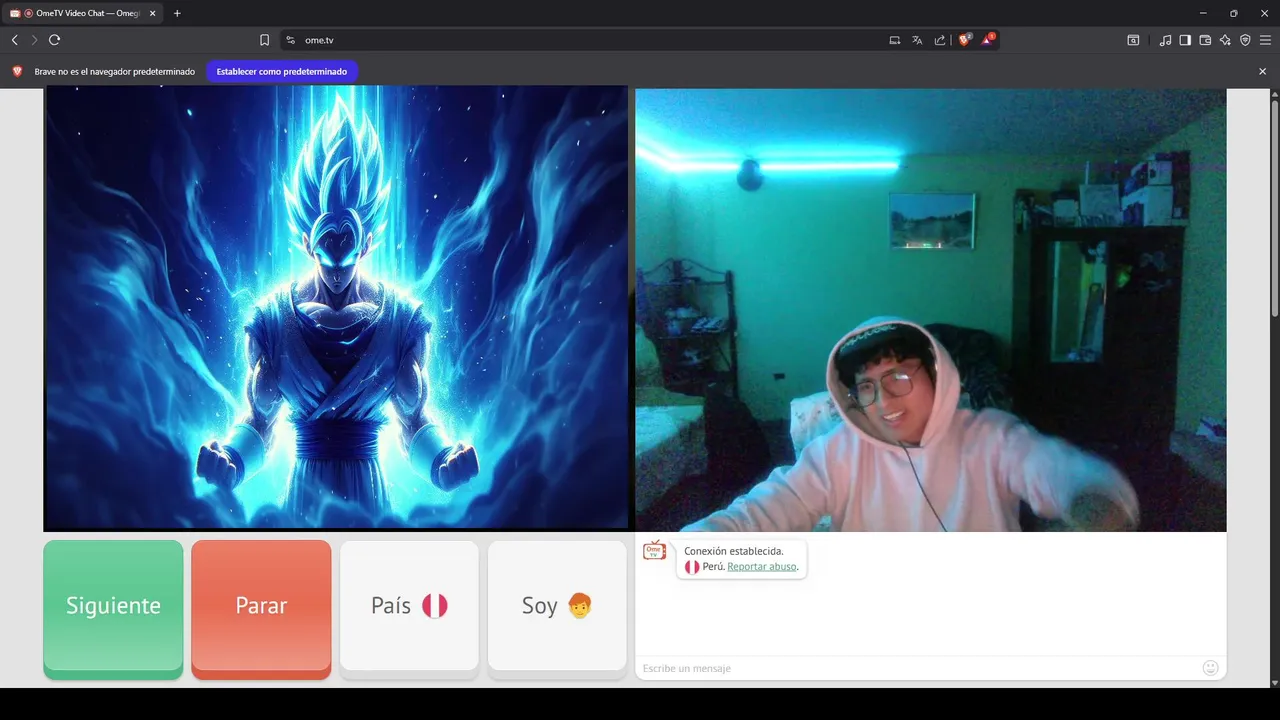Click the OmeTV logo in chat
This screenshot has width=1280, height=720.
(654, 551)
